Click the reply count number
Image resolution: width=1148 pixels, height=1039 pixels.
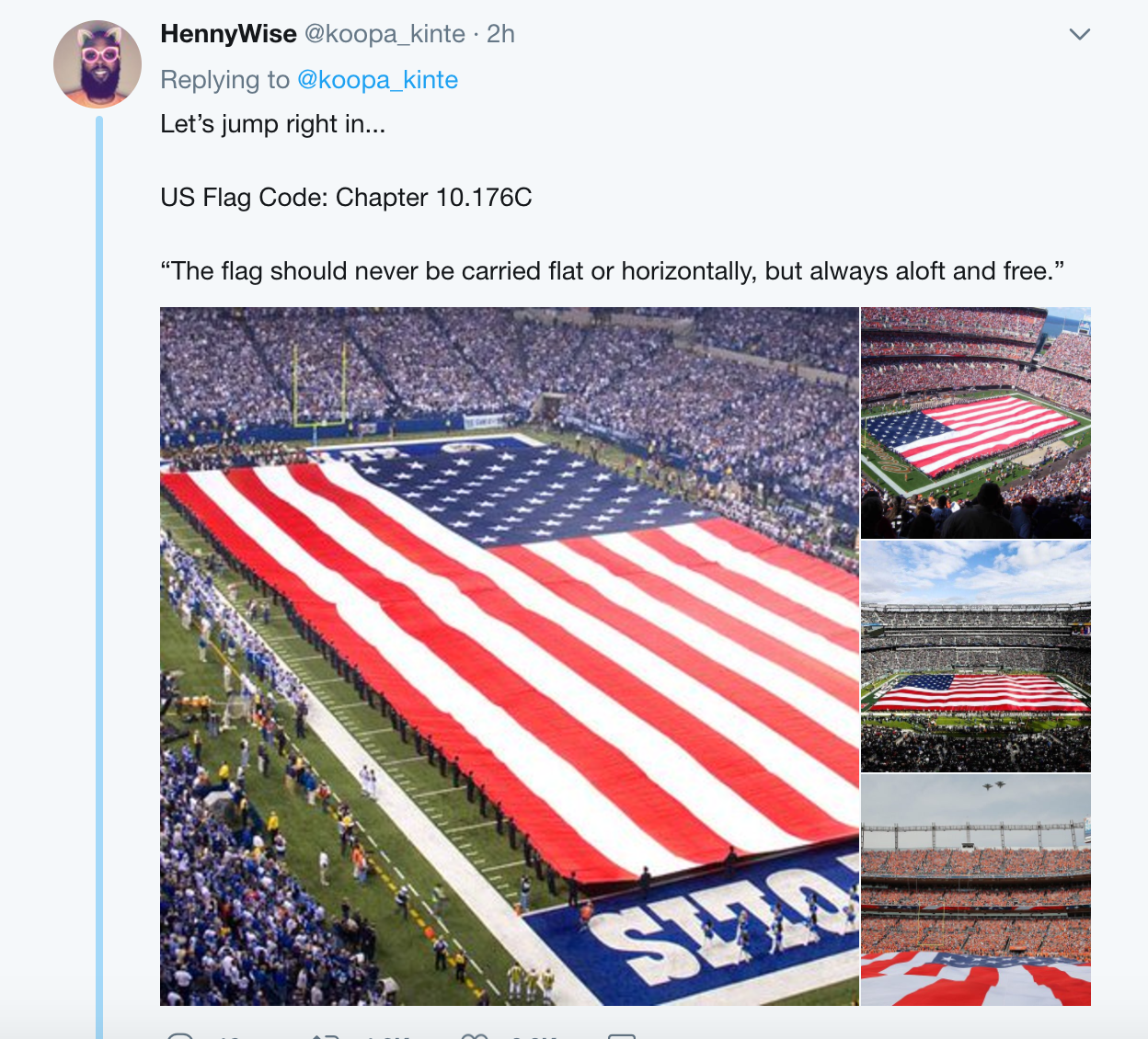228,1036
